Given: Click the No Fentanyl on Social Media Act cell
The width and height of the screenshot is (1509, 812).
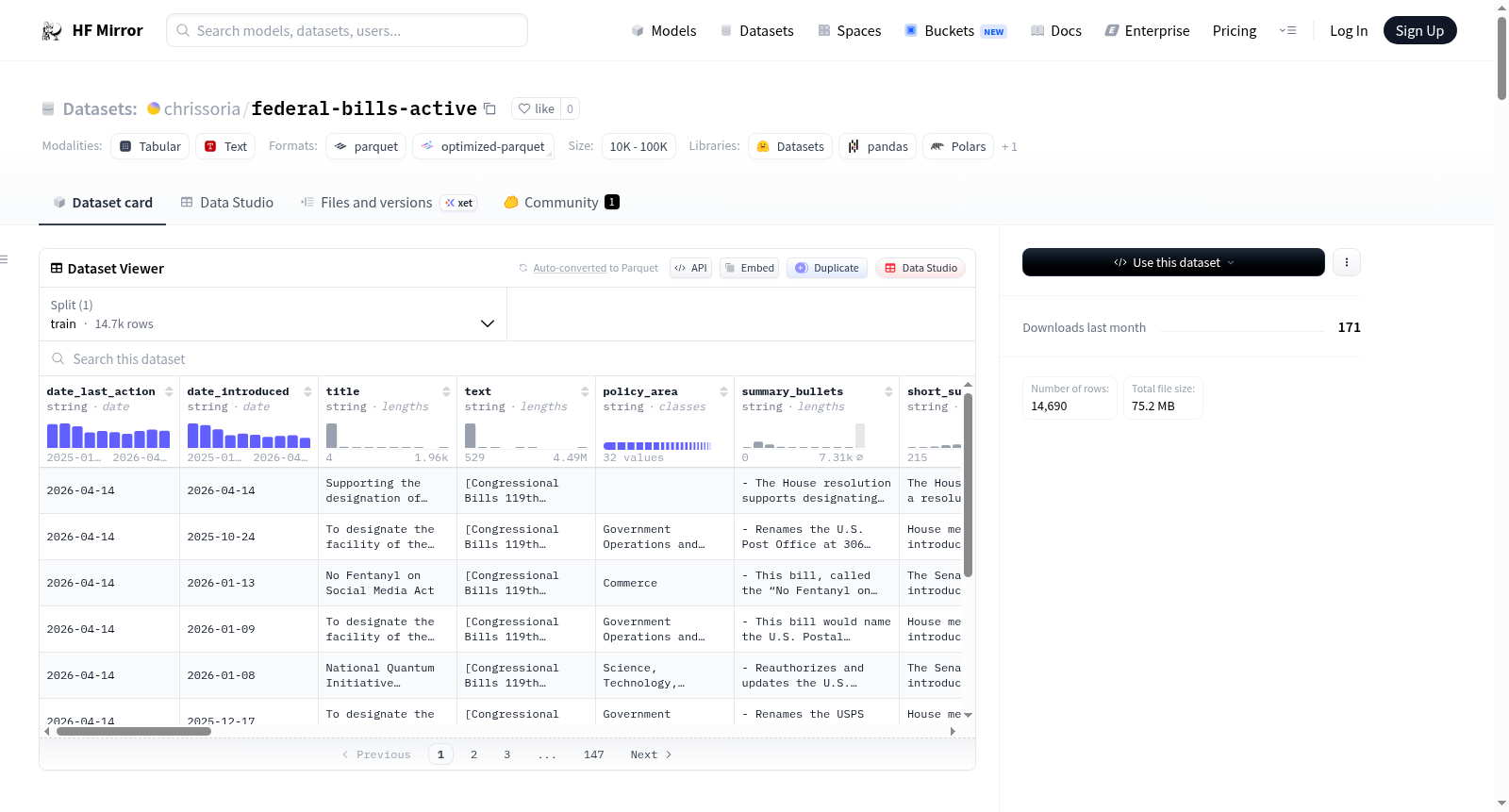Looking at the screenshot, I should click(387, 583).
